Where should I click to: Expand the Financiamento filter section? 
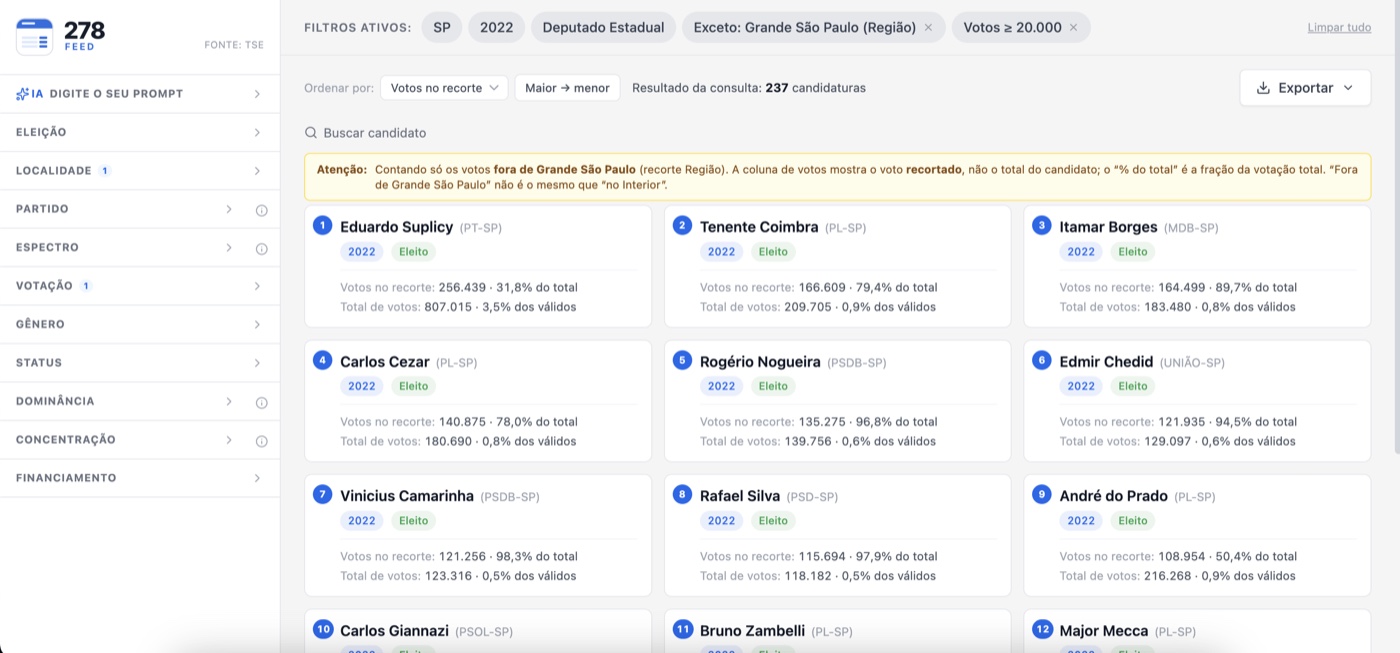click(x=140, y=478)
